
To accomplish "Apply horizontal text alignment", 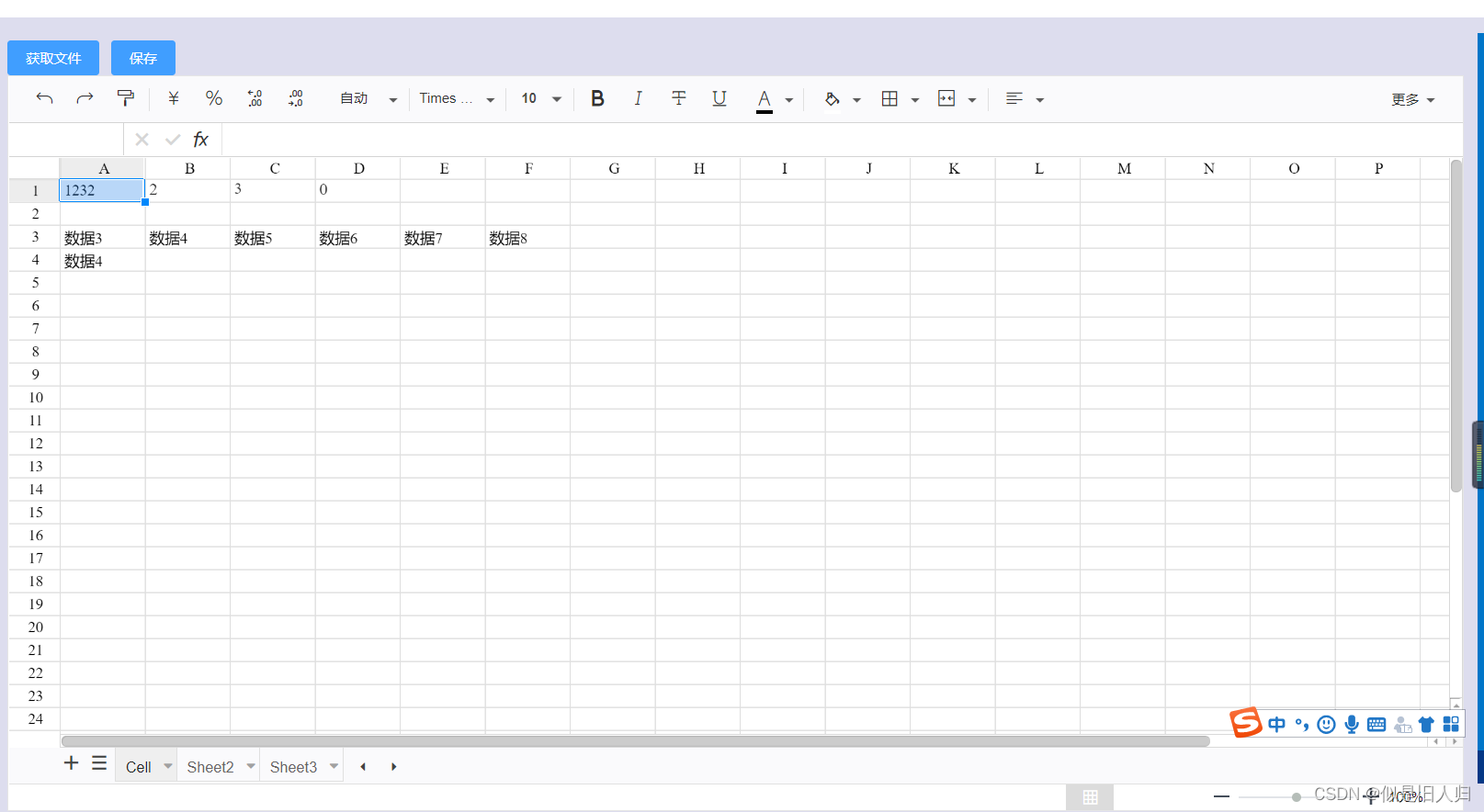I will (x=1014, y=98).
